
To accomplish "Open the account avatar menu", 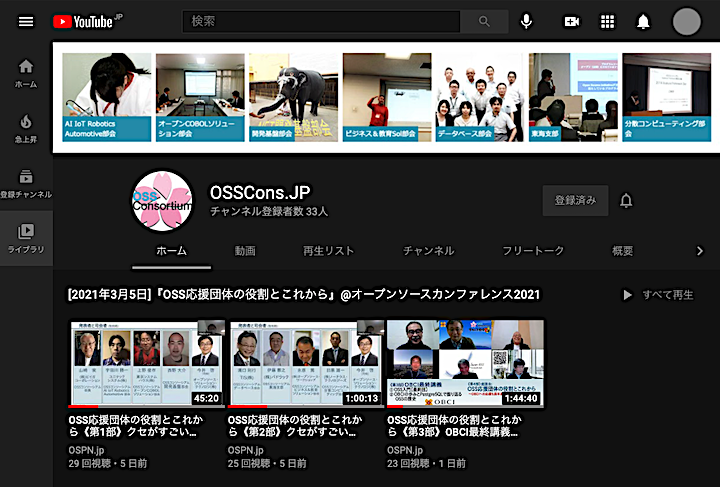I will click(x=686, y=21).
